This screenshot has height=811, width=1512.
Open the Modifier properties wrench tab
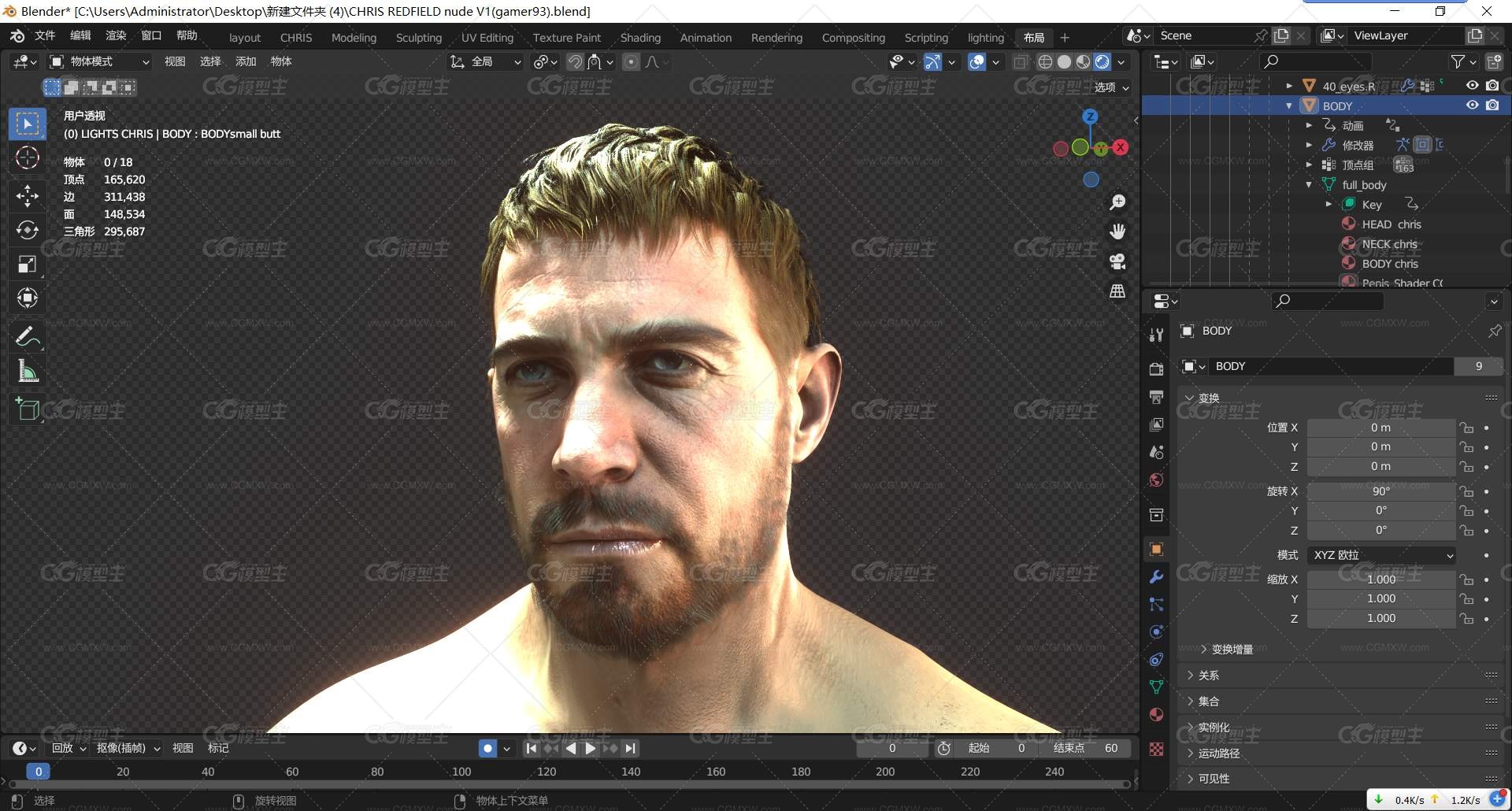coord(1156,576)
